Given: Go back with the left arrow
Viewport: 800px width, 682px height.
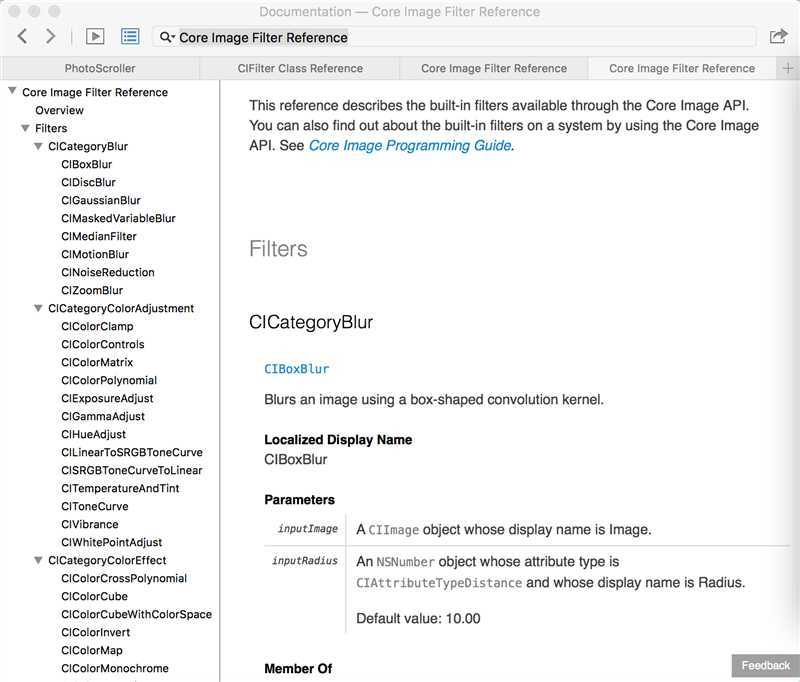Looking at the screenshot, I should (22, 36).
